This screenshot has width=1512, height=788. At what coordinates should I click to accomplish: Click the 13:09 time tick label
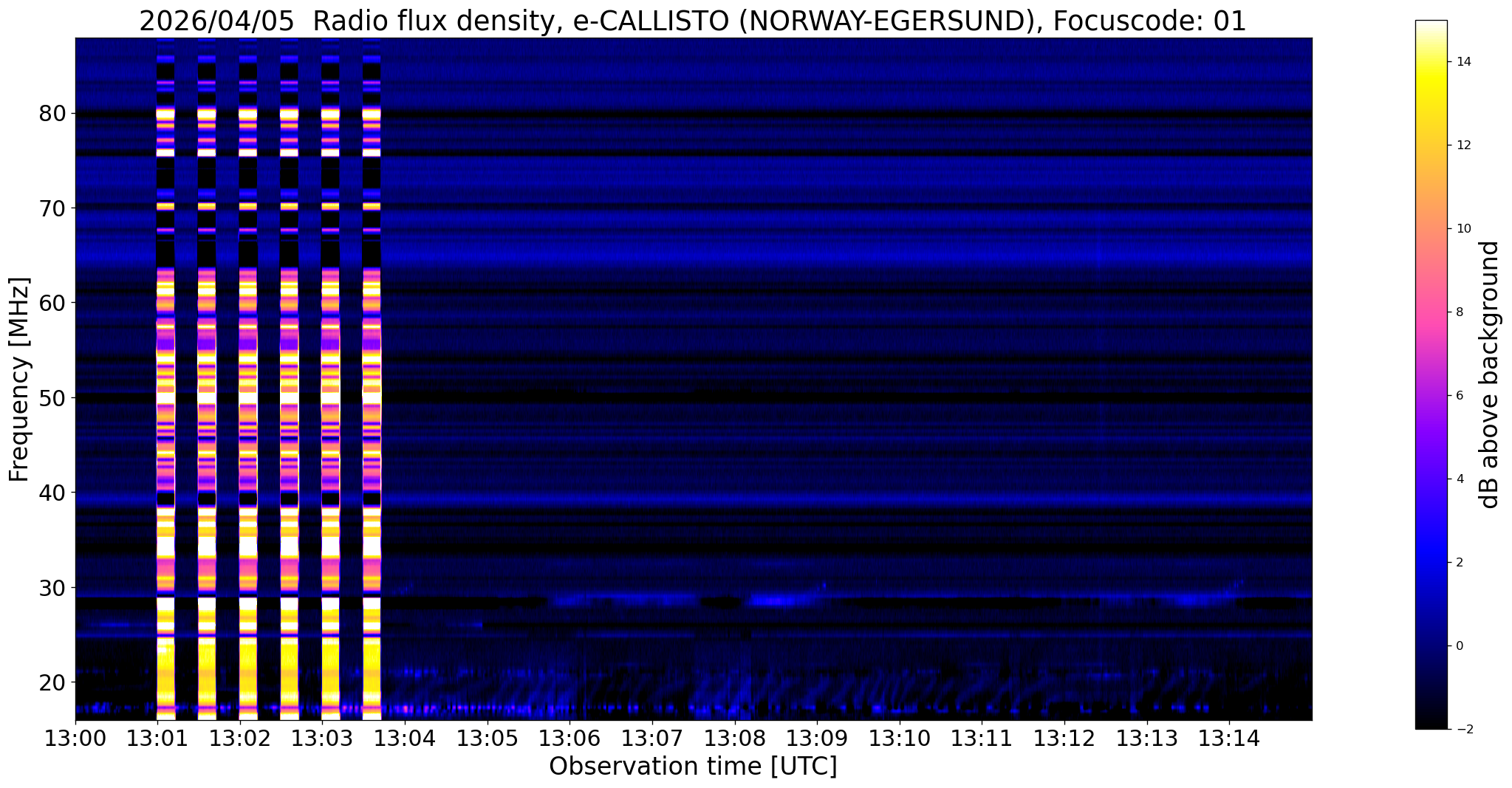tap(818, 738)
